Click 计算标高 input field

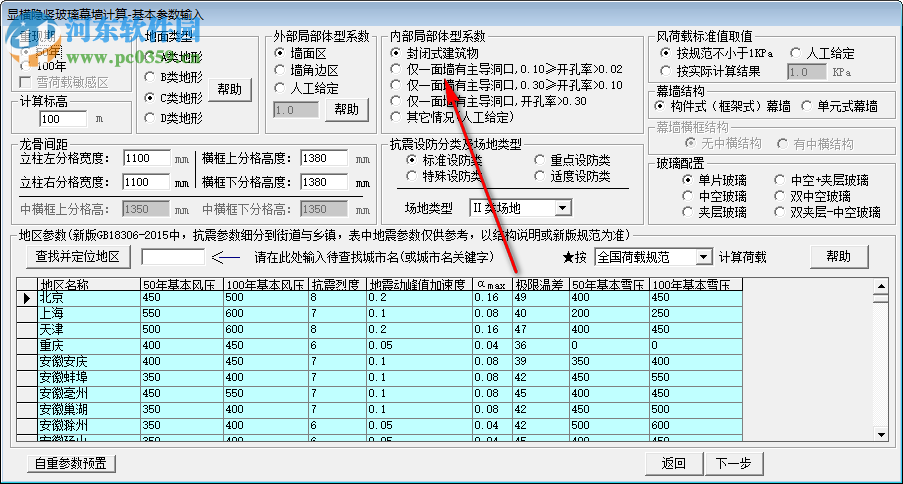click(63, 119)
